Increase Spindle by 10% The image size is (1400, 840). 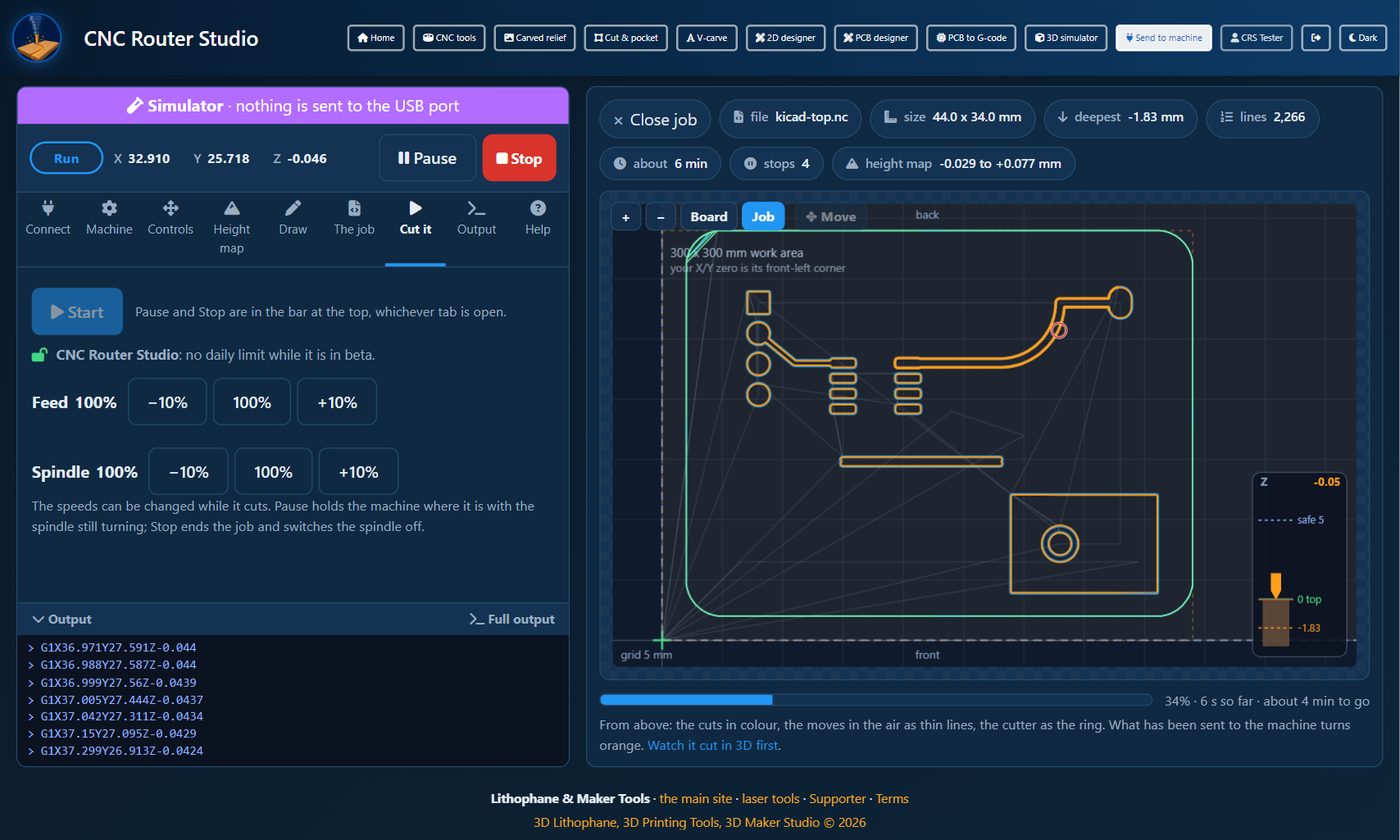click(x=358, y=472)
